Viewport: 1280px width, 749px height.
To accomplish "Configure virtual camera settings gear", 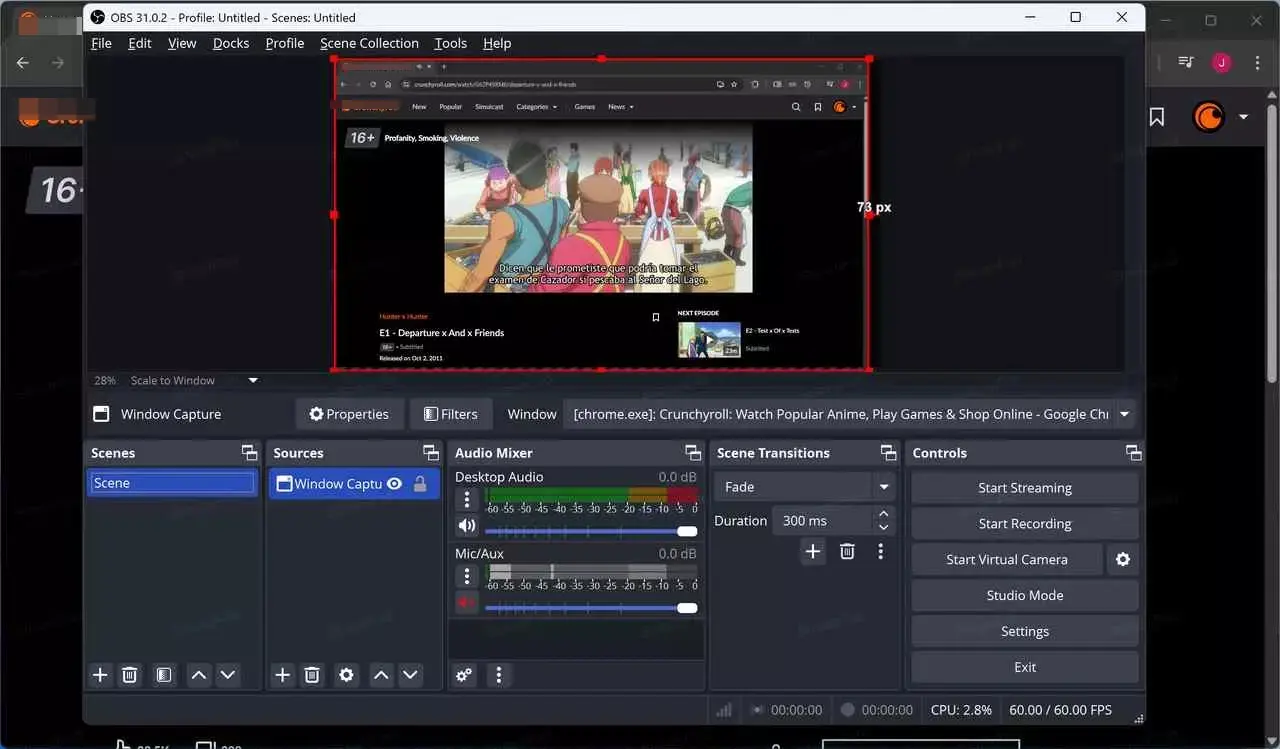I will point(1123,560).
